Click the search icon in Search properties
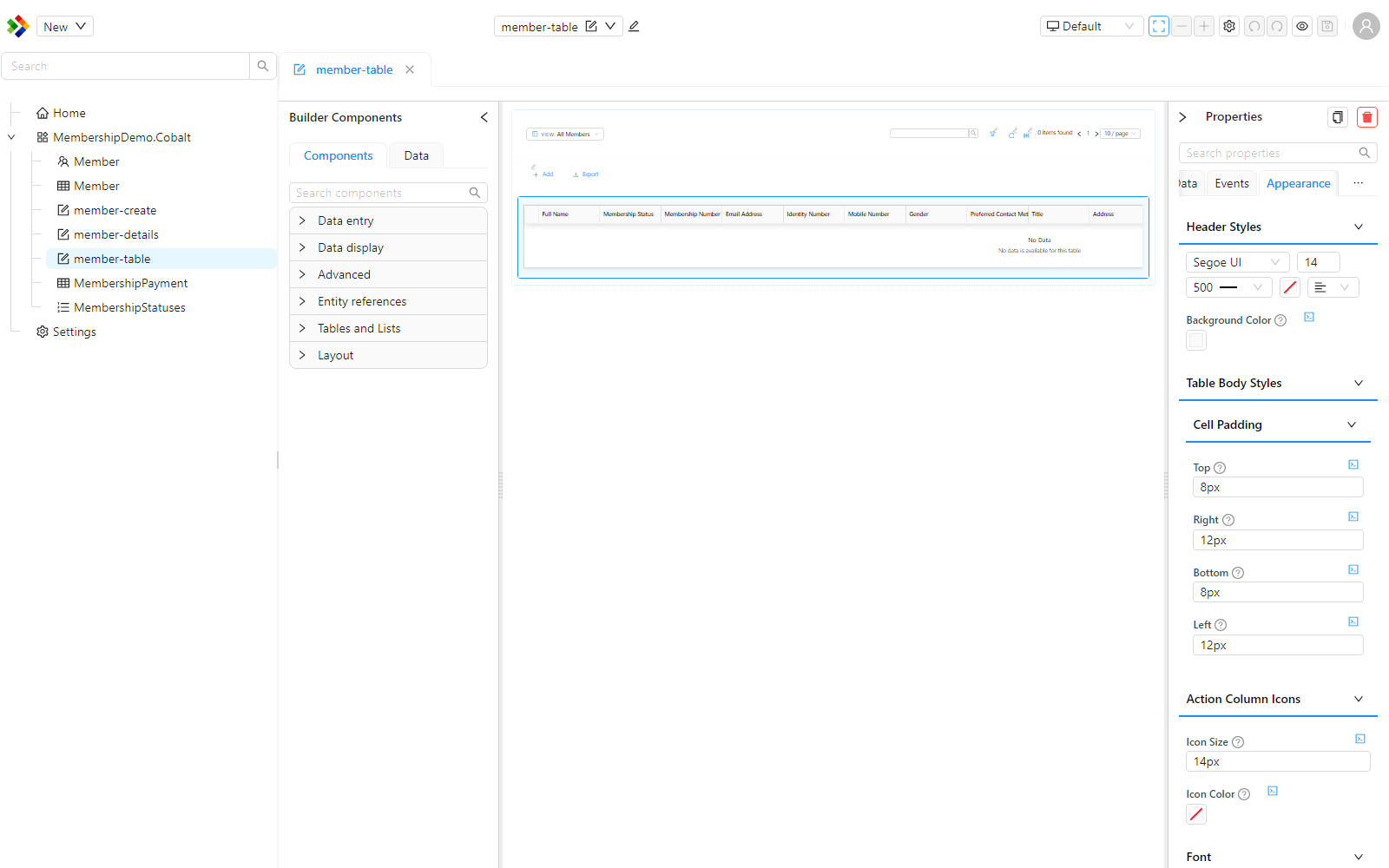This screenshot has height=868, width=1389. pyautogui.click(x=1365, y=153)
